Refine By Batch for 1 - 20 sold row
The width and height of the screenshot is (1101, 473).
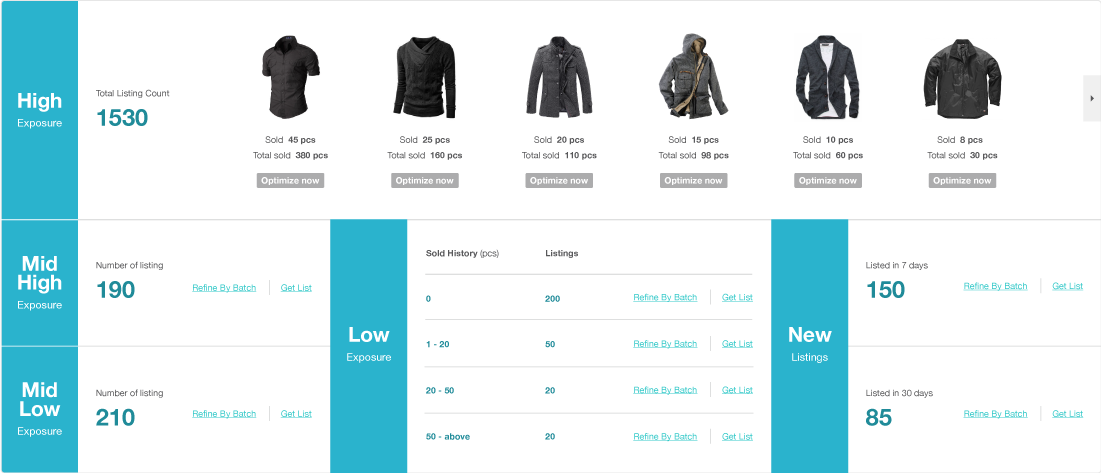click(x=665, y=344)
